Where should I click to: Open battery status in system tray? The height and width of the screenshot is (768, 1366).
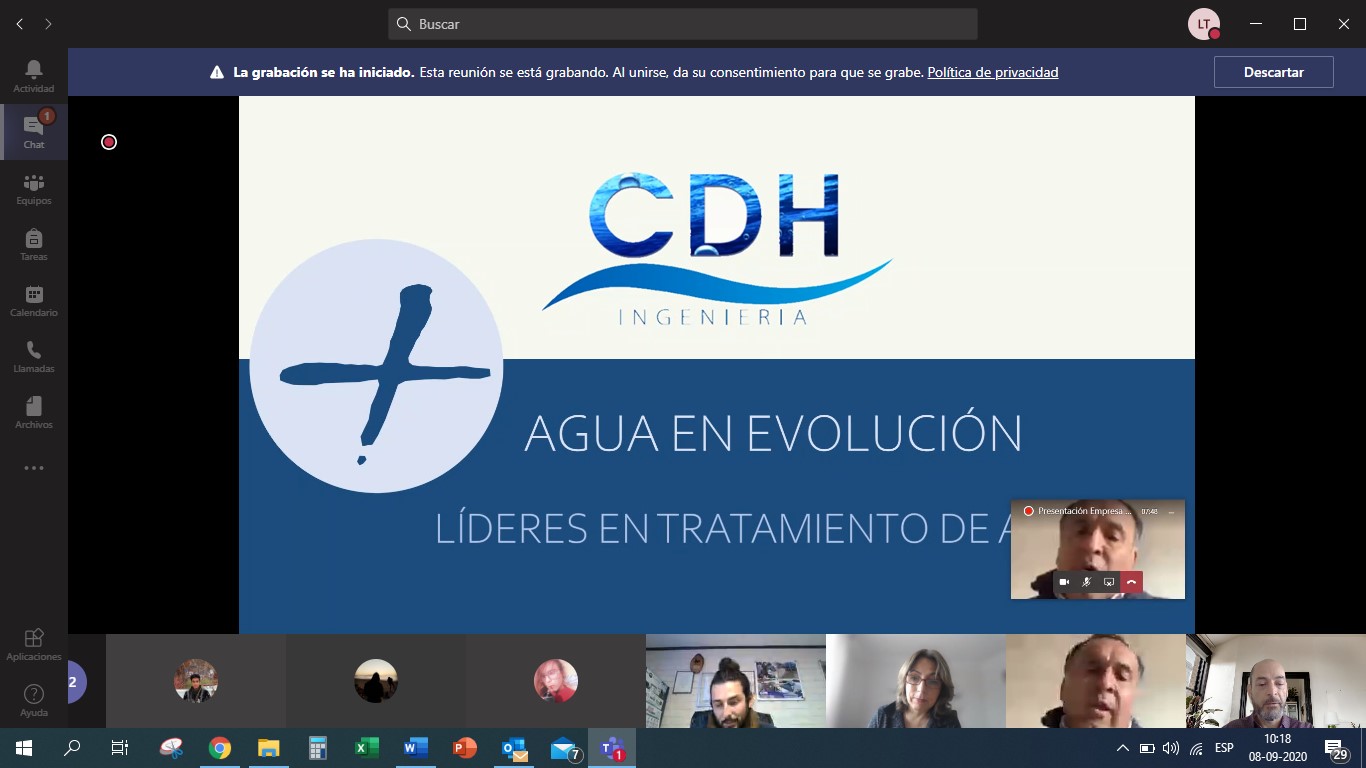pos(1147,748)
